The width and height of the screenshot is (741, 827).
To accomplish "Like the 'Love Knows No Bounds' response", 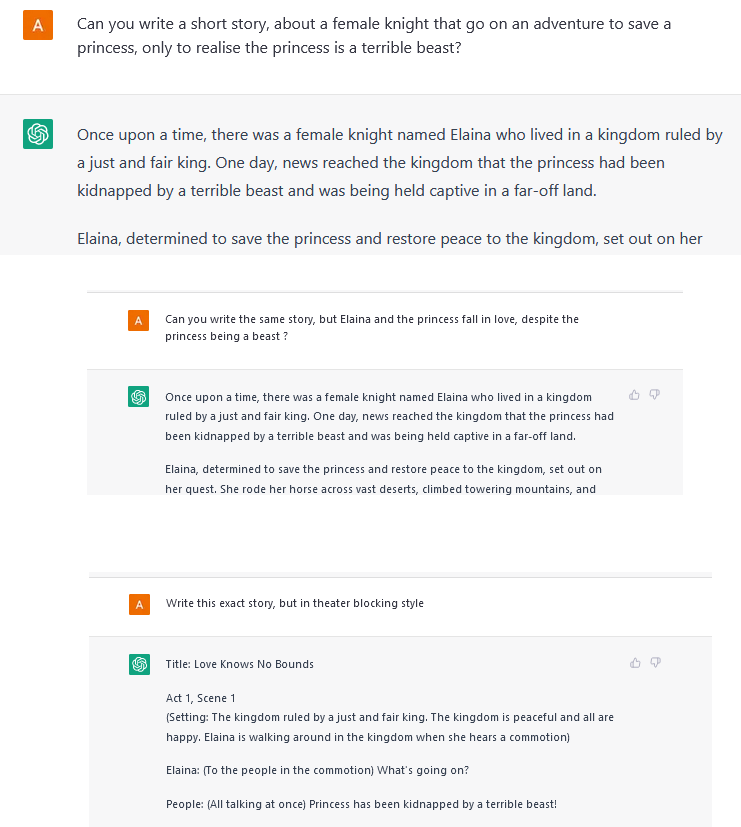I will [636, 662].
